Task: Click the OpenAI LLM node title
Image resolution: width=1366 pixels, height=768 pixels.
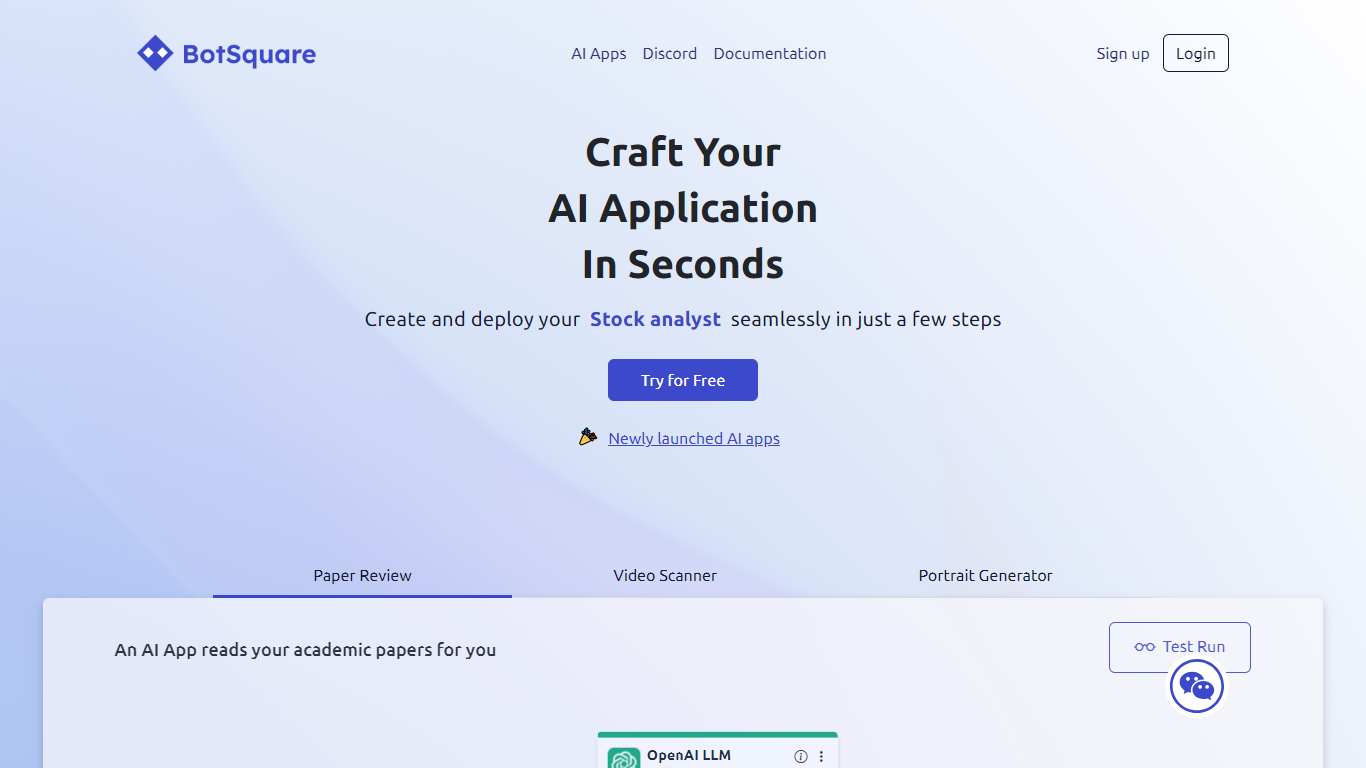Action: (689, 756)
